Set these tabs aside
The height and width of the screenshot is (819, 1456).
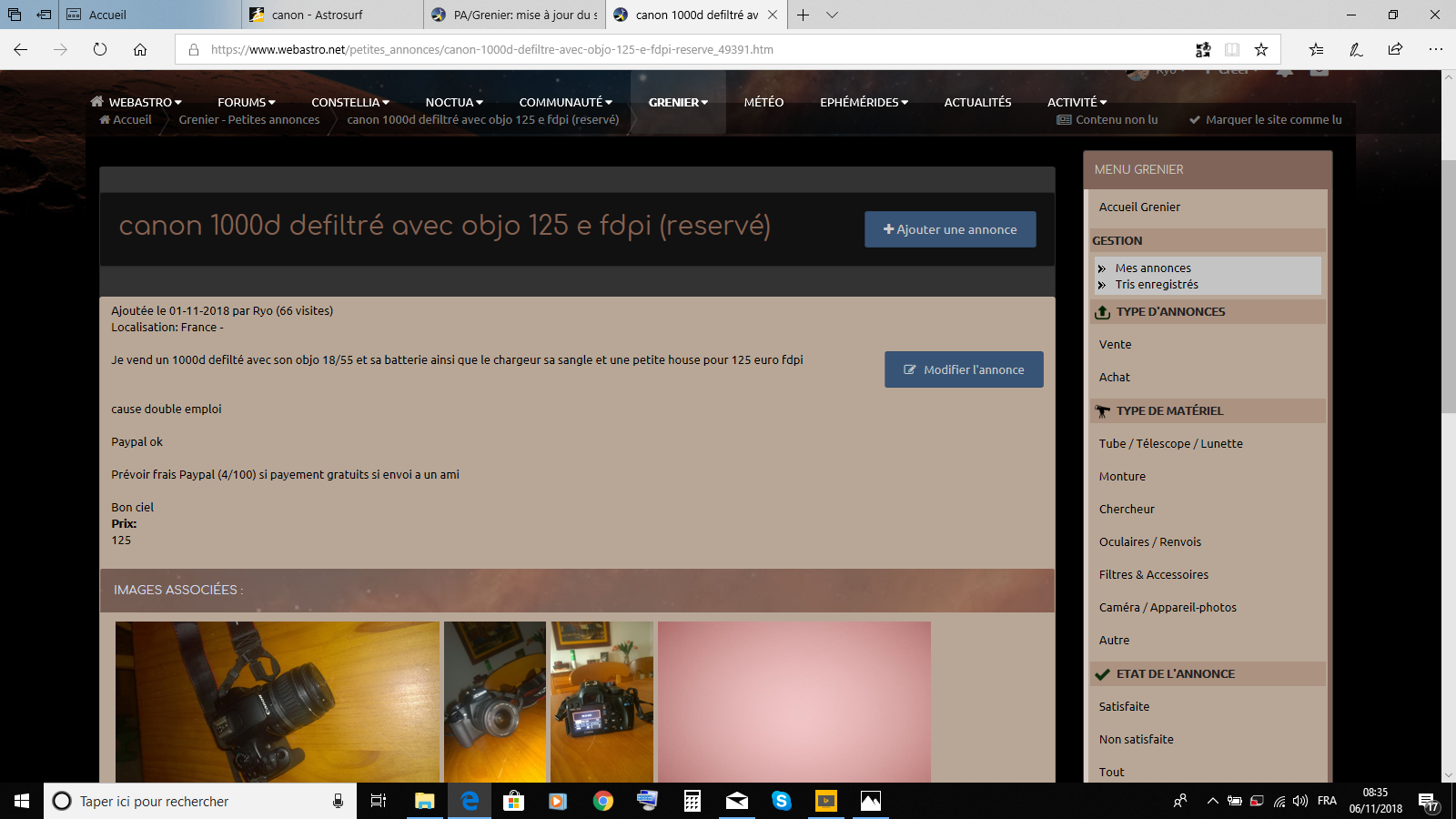(x=44, y=15)
